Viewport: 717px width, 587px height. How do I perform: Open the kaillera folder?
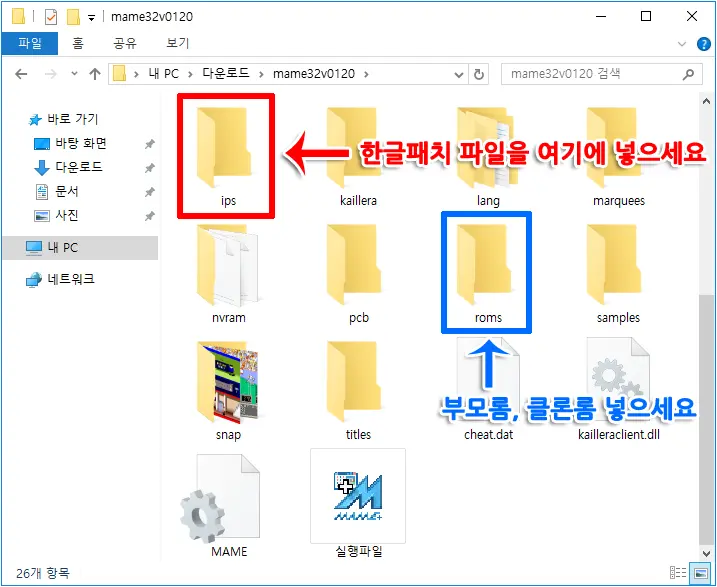(x=358, y=155)
